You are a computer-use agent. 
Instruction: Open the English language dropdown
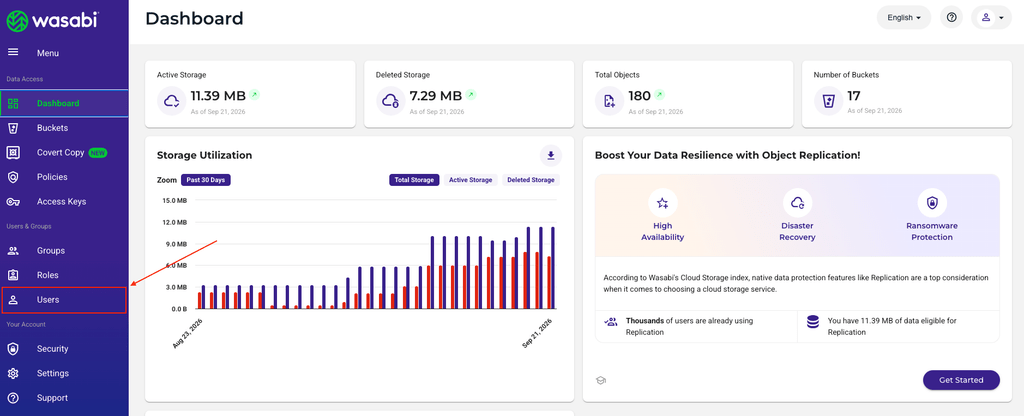(x=904, y=18)
